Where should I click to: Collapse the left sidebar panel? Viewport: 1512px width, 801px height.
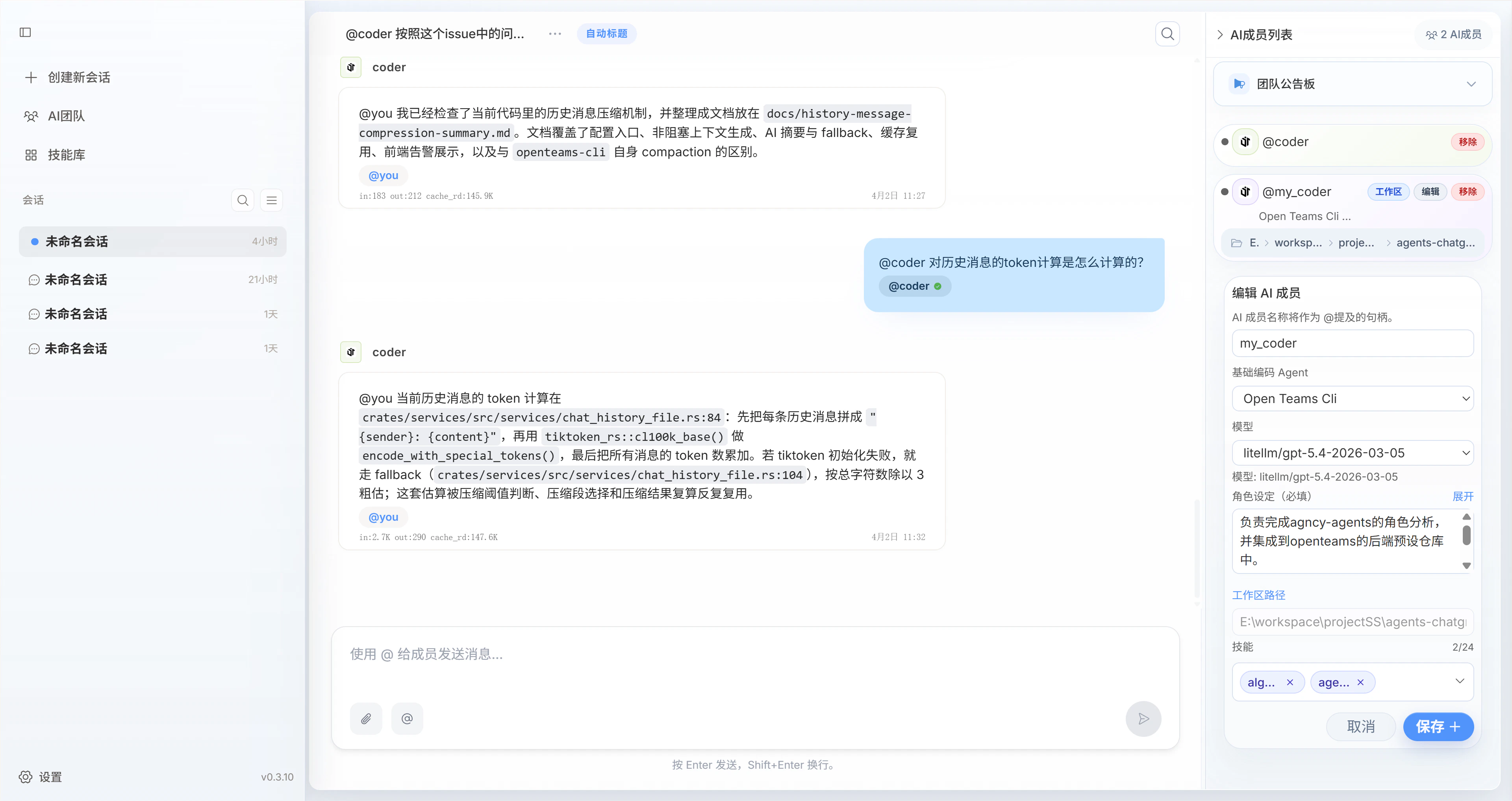click(x=25, y=33)
